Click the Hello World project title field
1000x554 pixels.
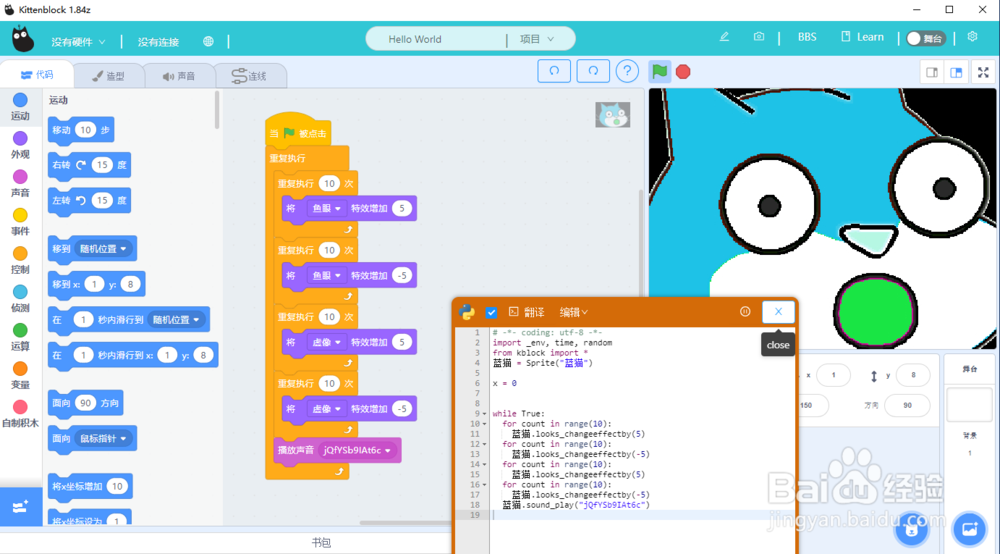point(437,39)
